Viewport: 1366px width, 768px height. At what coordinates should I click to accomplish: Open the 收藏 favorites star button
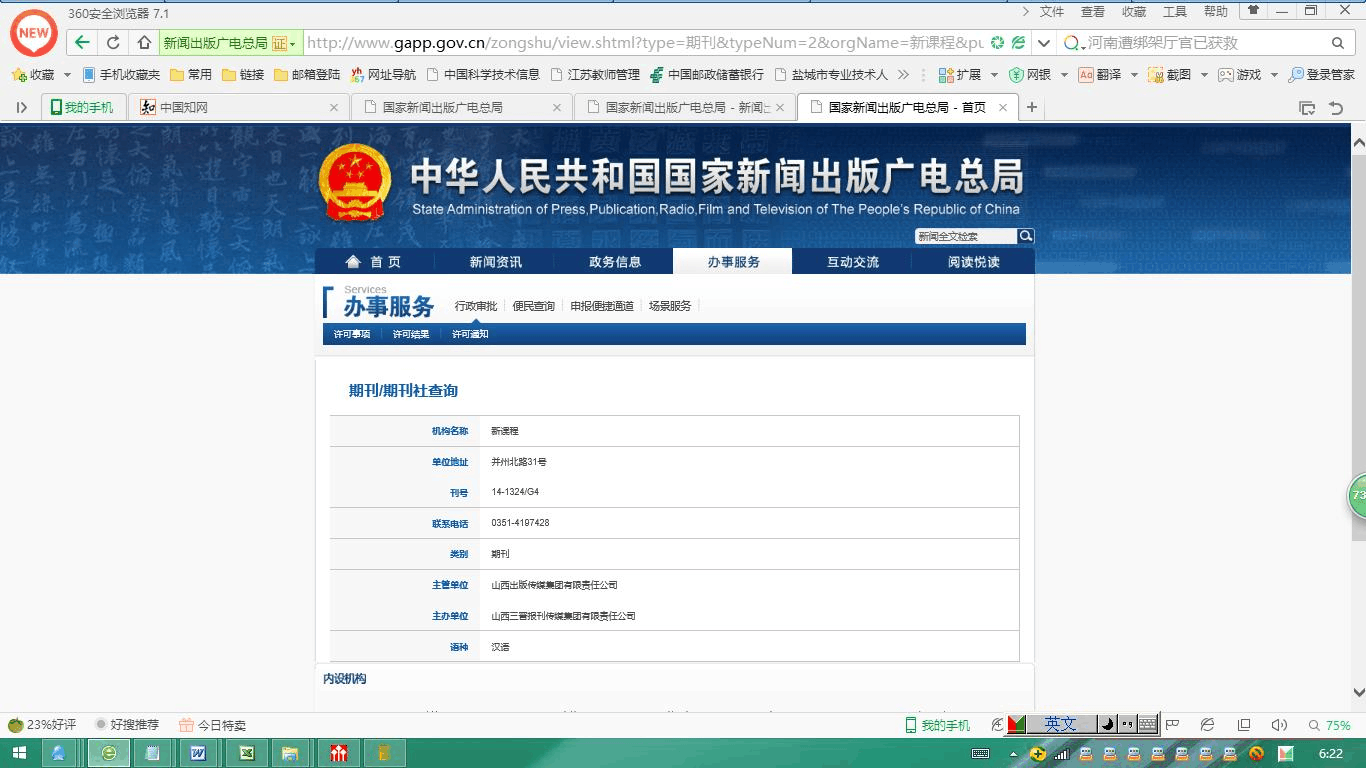[33, 75]
